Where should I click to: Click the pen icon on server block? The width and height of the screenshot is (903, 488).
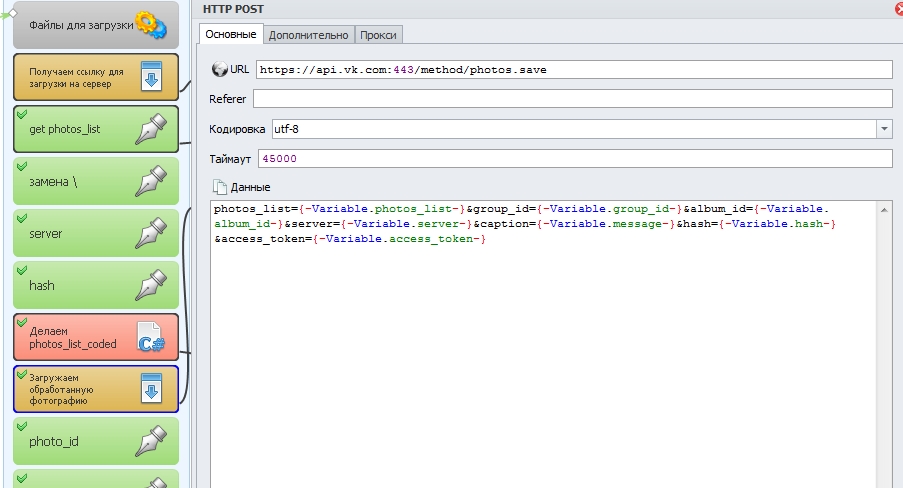(150, 233)
